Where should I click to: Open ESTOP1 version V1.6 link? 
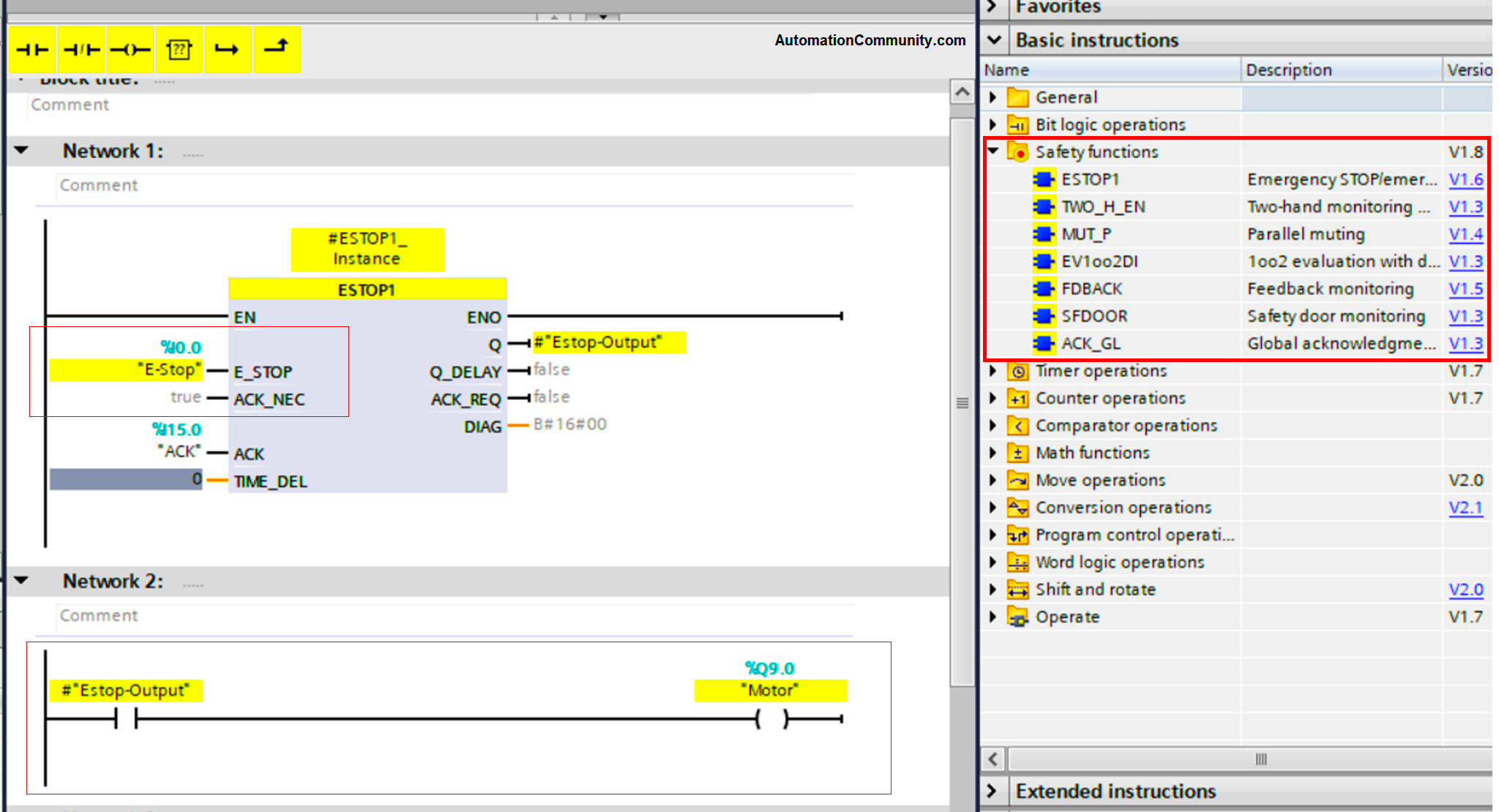click(1465, 179)
